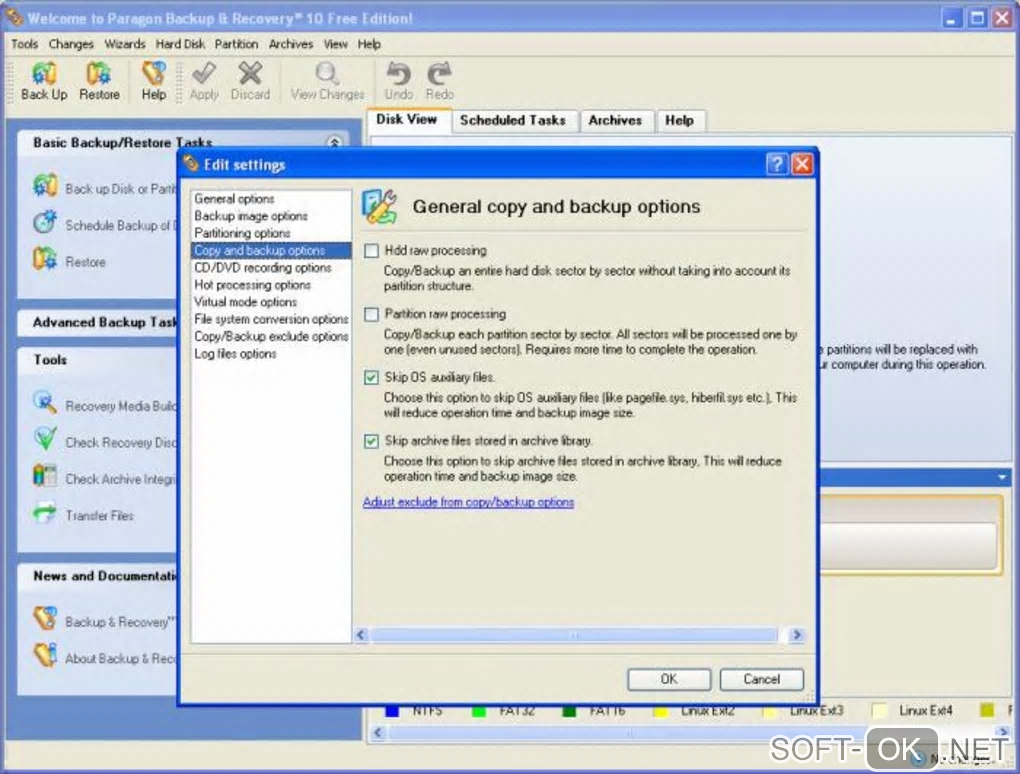Screen dimensions: 1020x774
Task: Click the Transfer Files icon
Action: pos(45,513)
